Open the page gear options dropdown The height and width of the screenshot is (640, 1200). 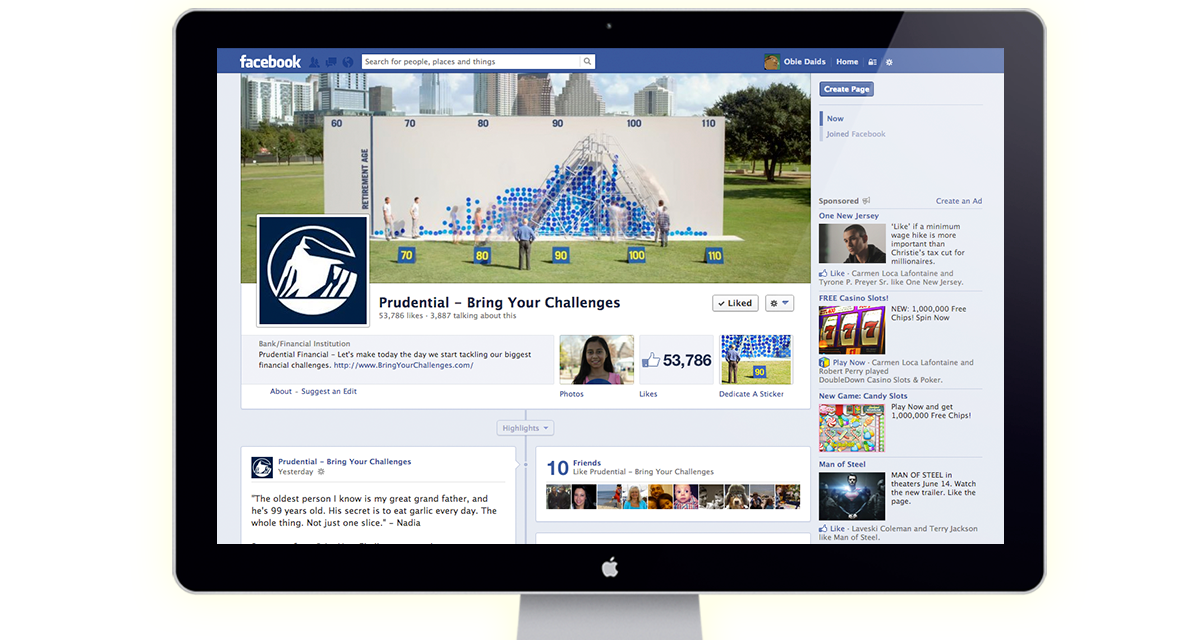(779, 303)
